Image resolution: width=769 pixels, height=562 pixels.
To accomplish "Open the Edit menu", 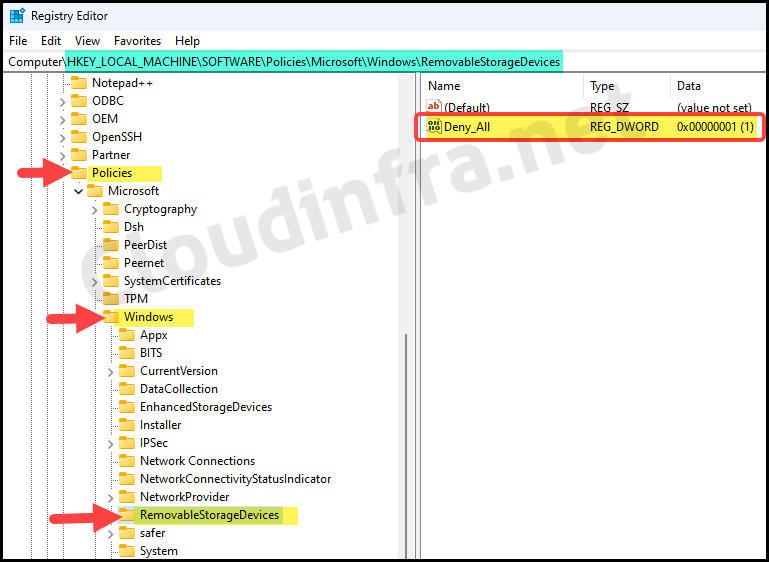I will pyautogui.click(x=51, y=41).
